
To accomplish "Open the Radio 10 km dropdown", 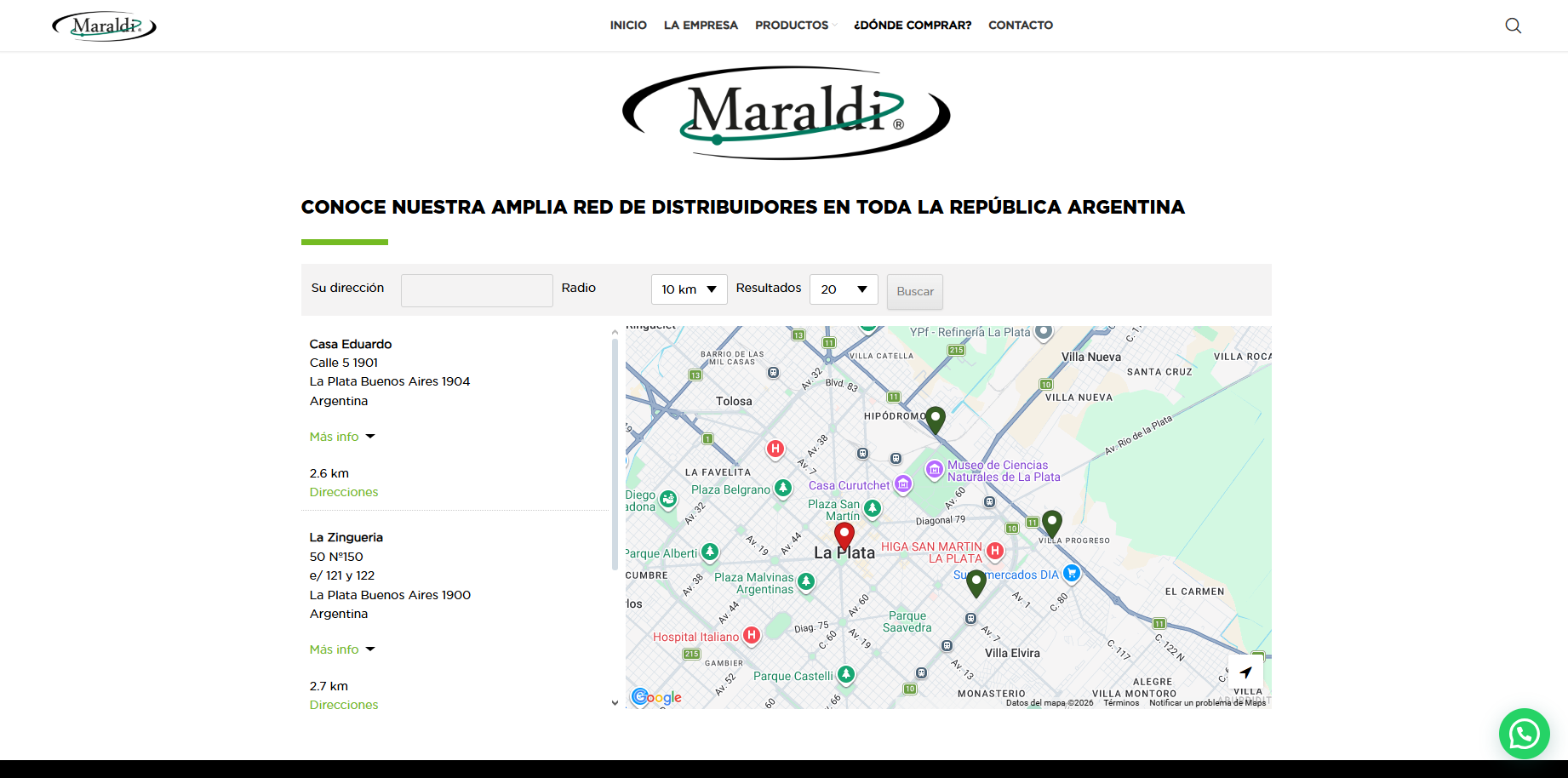I will pyautogui.click(x=689, y=289).
